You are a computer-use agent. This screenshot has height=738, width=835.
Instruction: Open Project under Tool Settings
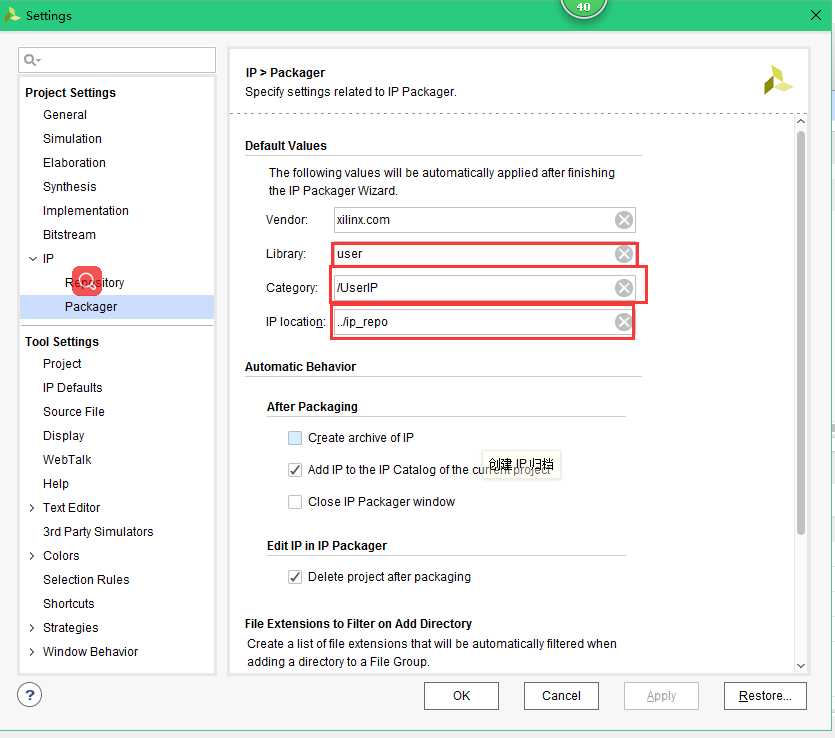pyautogui.click(x=62, y=364)
